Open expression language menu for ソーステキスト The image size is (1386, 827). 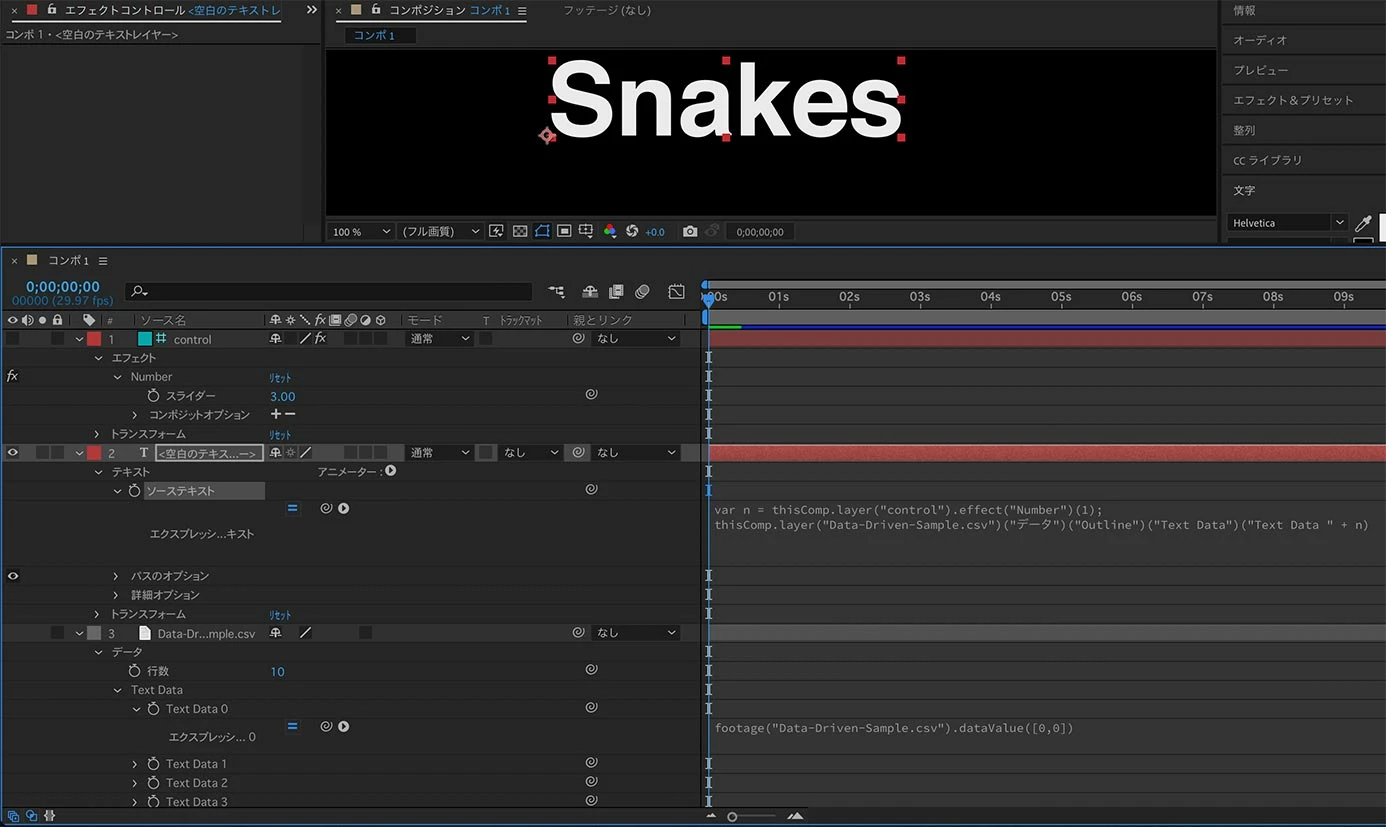[344, 508]
